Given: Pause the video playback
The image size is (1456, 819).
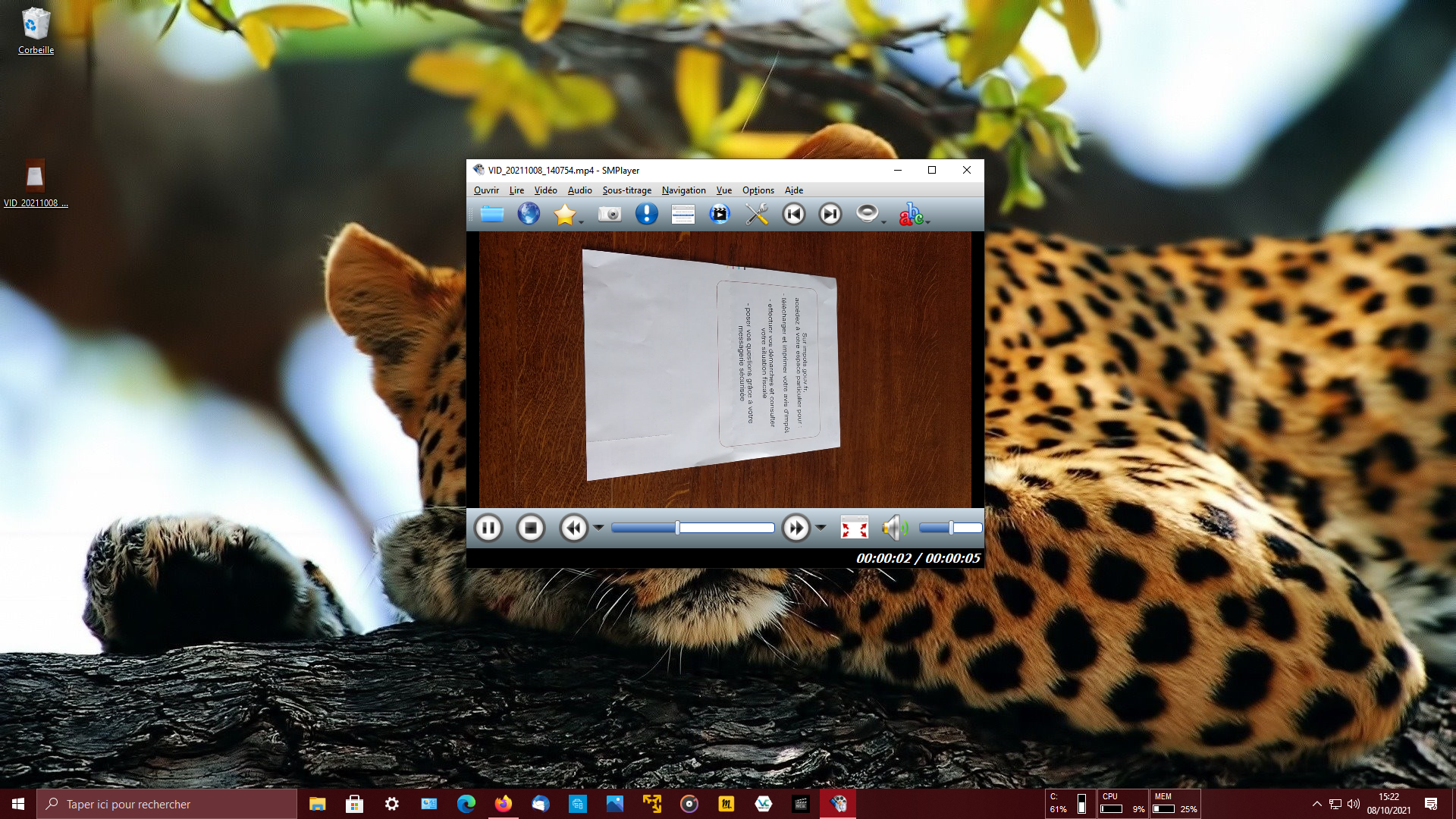Looking at the screenshot, I should [x=488, y=528].
